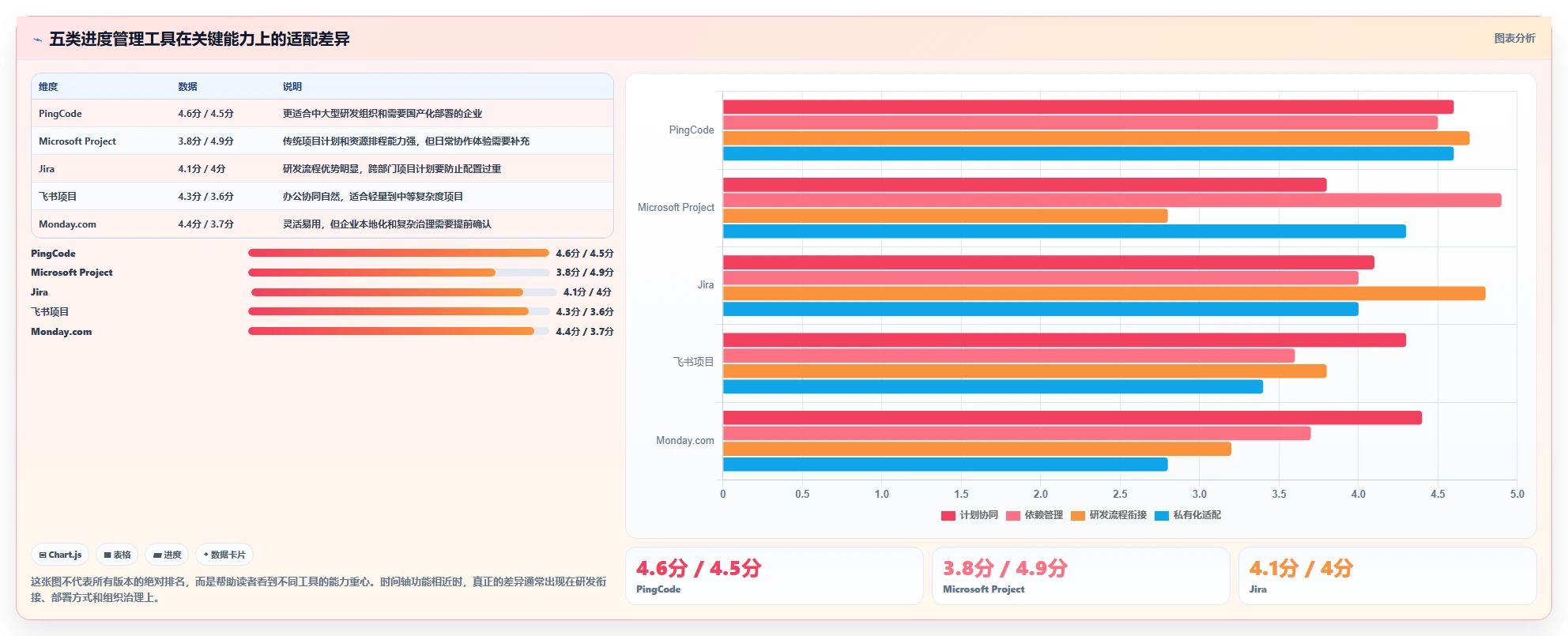This screenshot has height=636, width=1568.
Task: Click the Jira progress bar
Action: click(x=404, y=292)
